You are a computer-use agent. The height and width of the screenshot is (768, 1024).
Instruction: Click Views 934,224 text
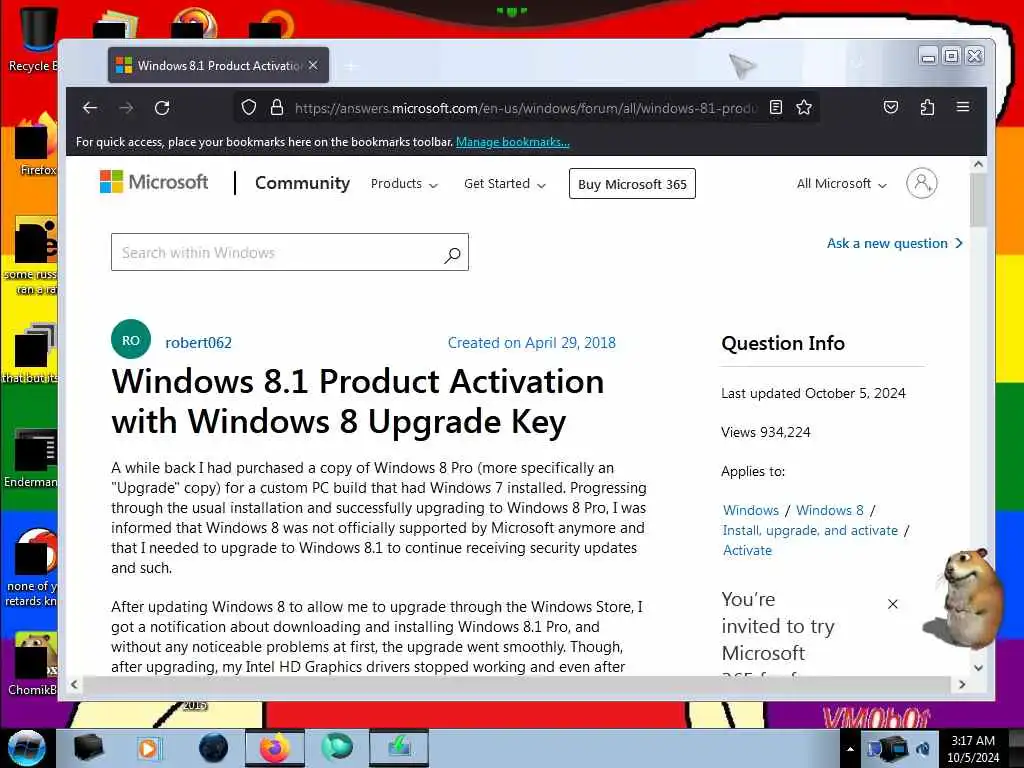(x=765, y=432)
